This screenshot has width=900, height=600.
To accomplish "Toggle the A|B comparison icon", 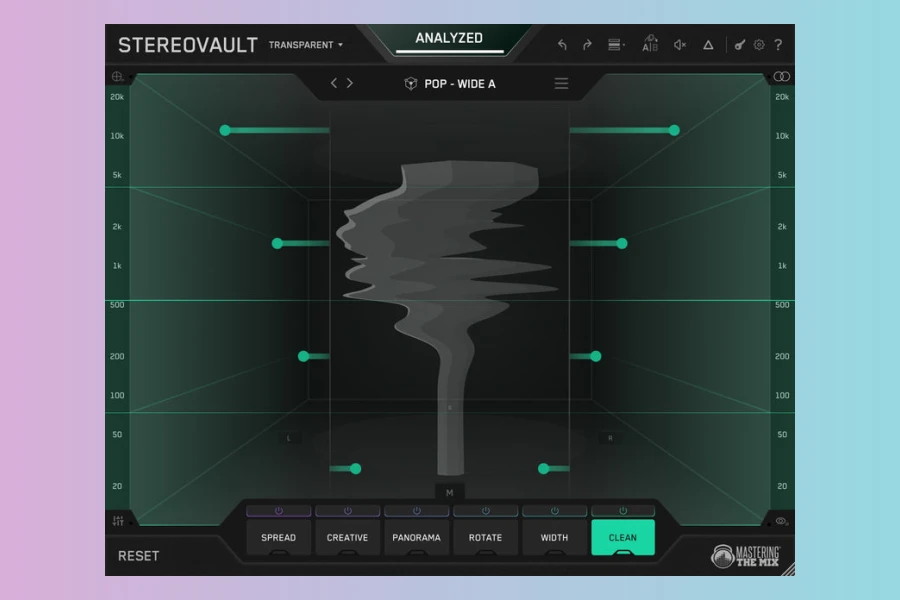I will pos(650,44).
